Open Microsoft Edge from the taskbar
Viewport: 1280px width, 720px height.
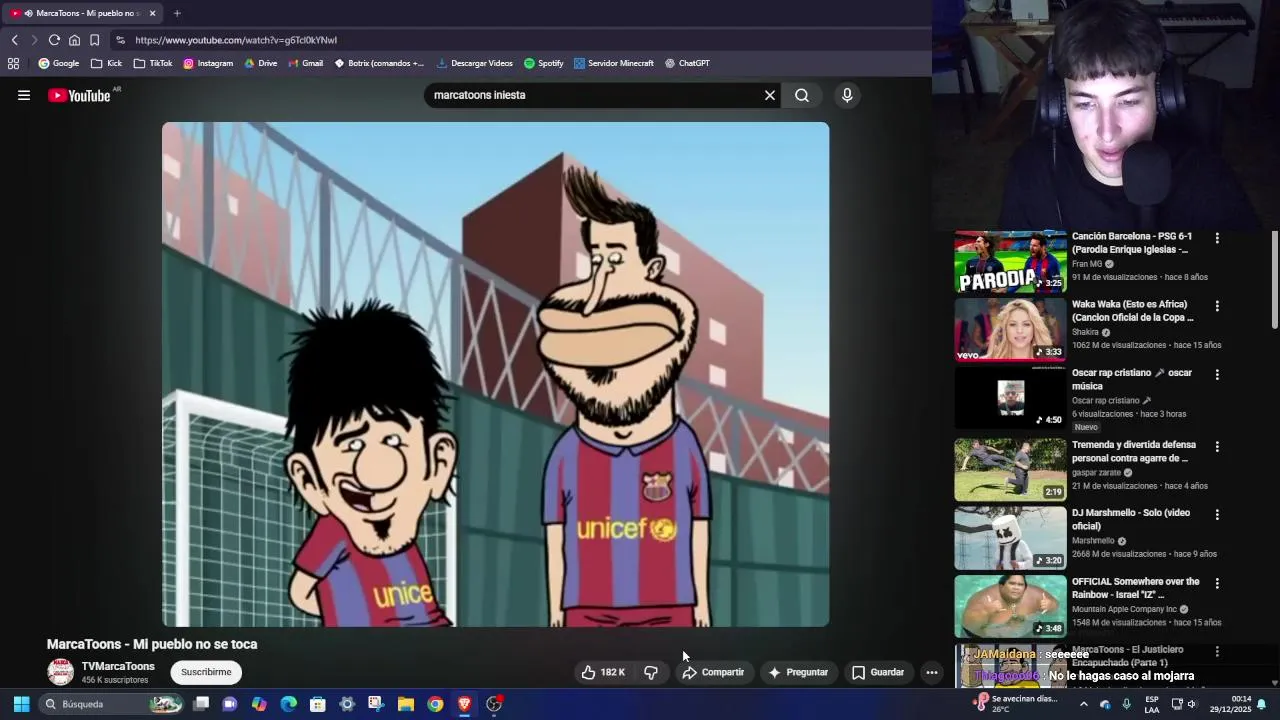pos(288,704)
